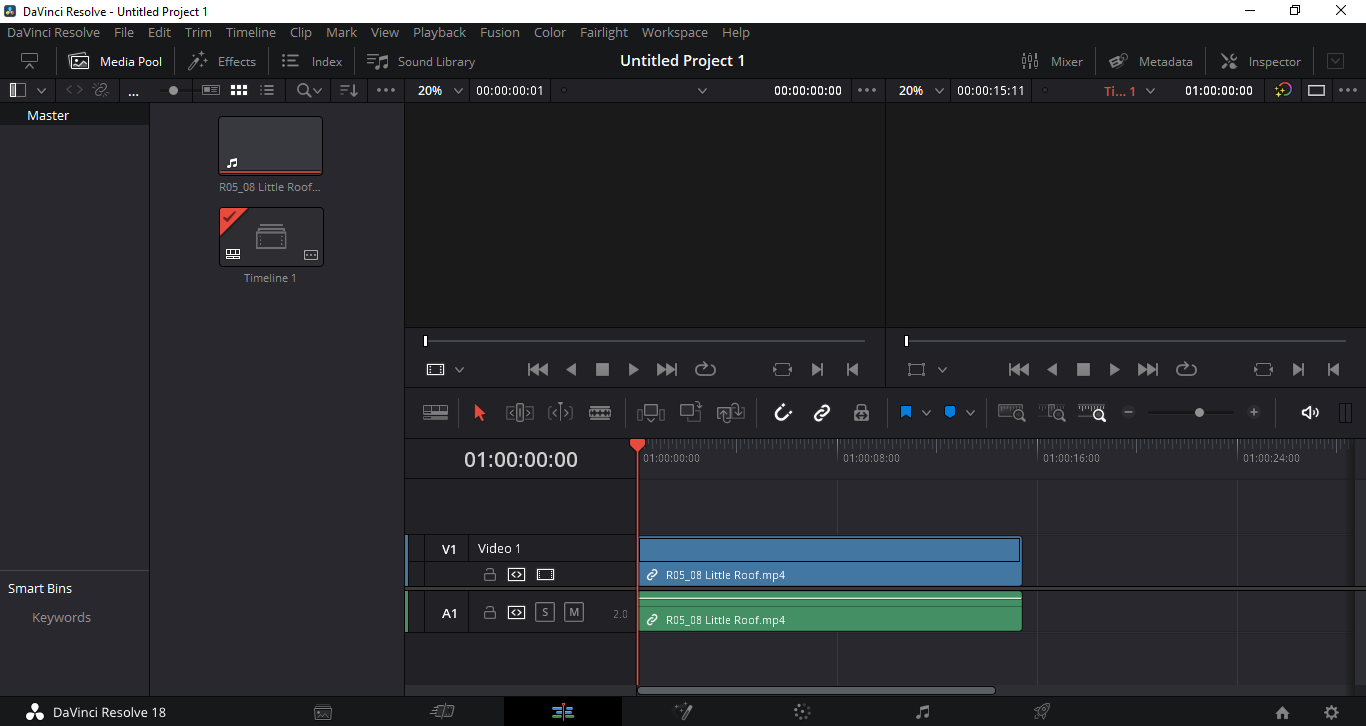Screen dimensions: 1366x726
Task: Toggle Position Lock icon
Action: tap(861, 412)
